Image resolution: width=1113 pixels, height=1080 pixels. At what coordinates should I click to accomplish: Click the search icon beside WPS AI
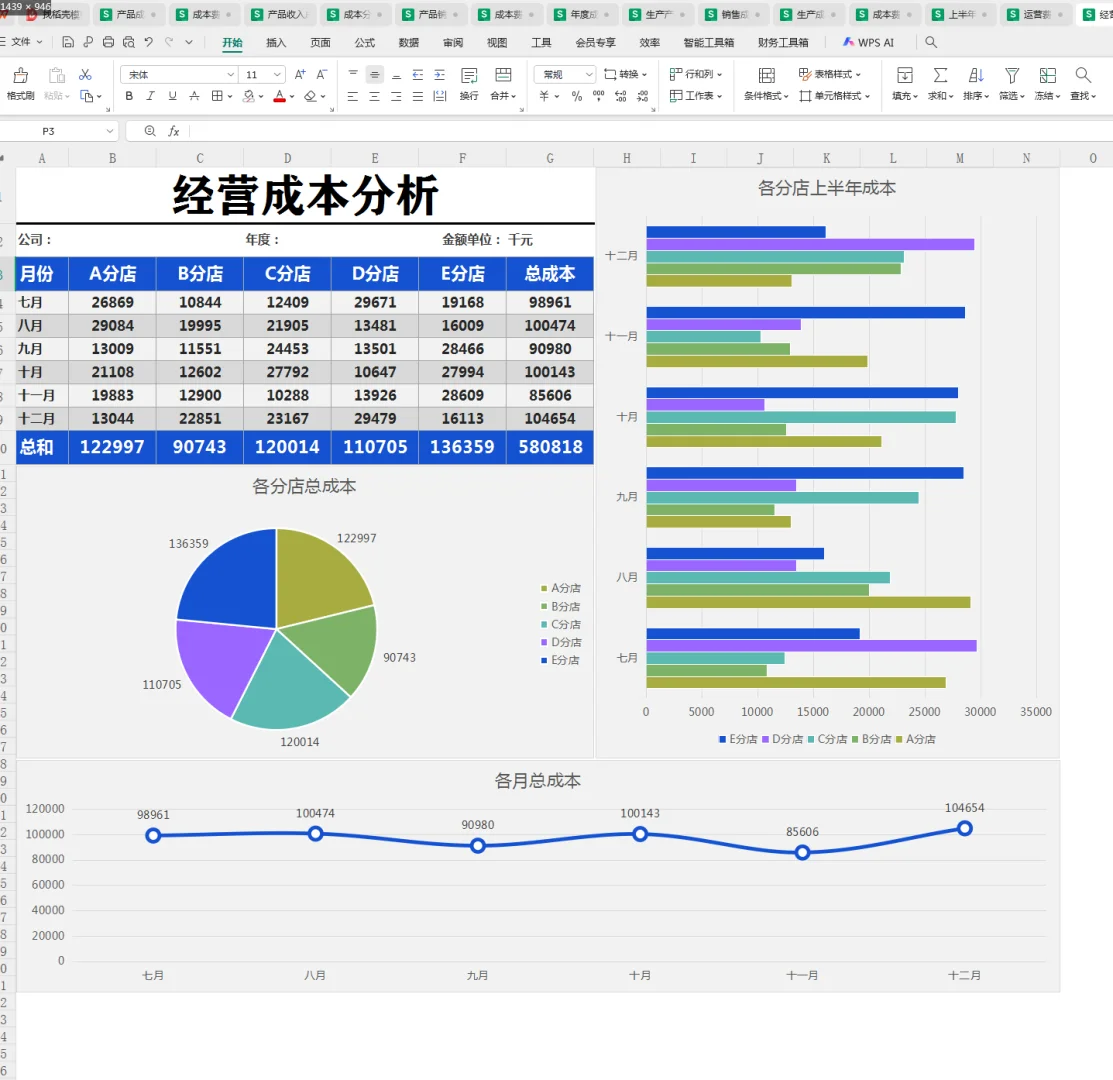pyautogui.click(x=931, y=42)
